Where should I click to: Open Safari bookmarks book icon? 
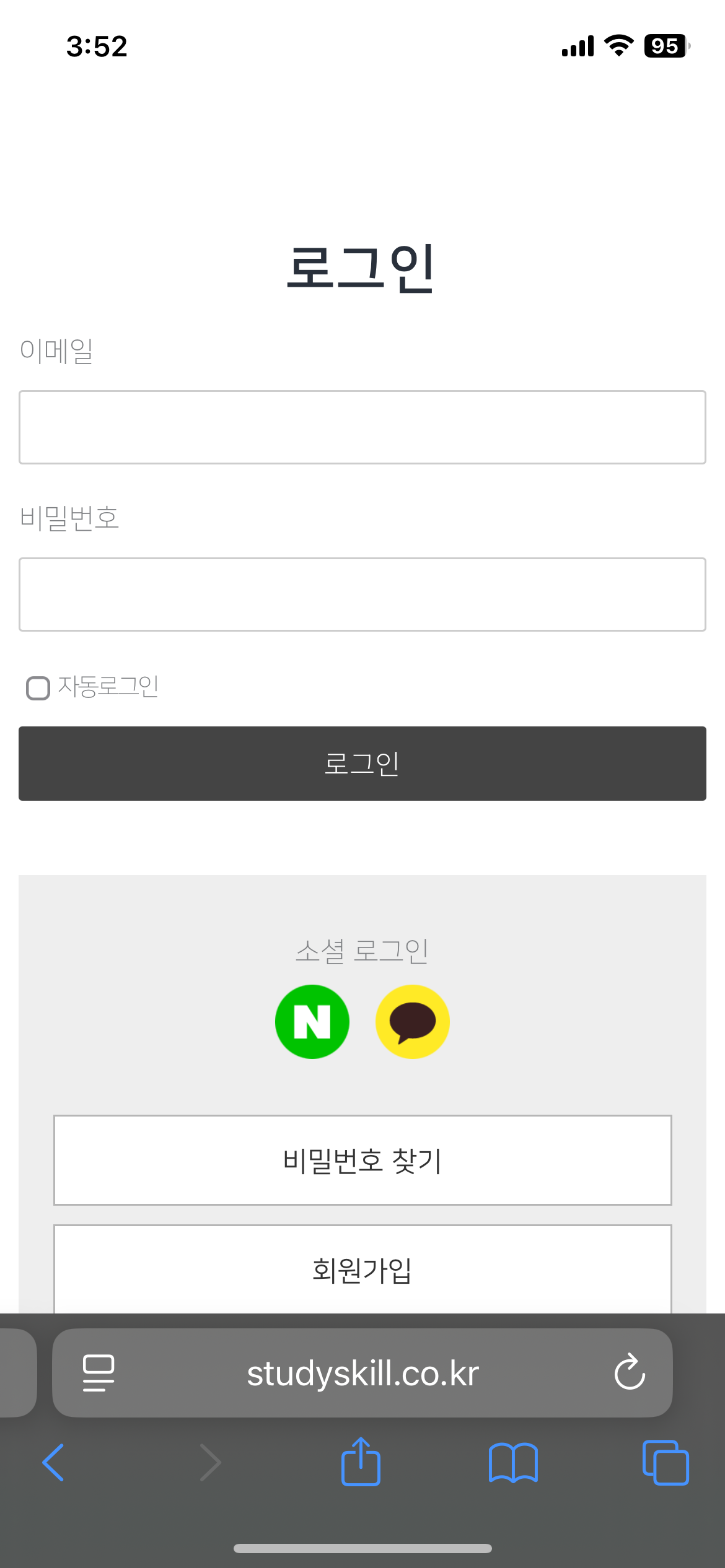(513, 1463)
